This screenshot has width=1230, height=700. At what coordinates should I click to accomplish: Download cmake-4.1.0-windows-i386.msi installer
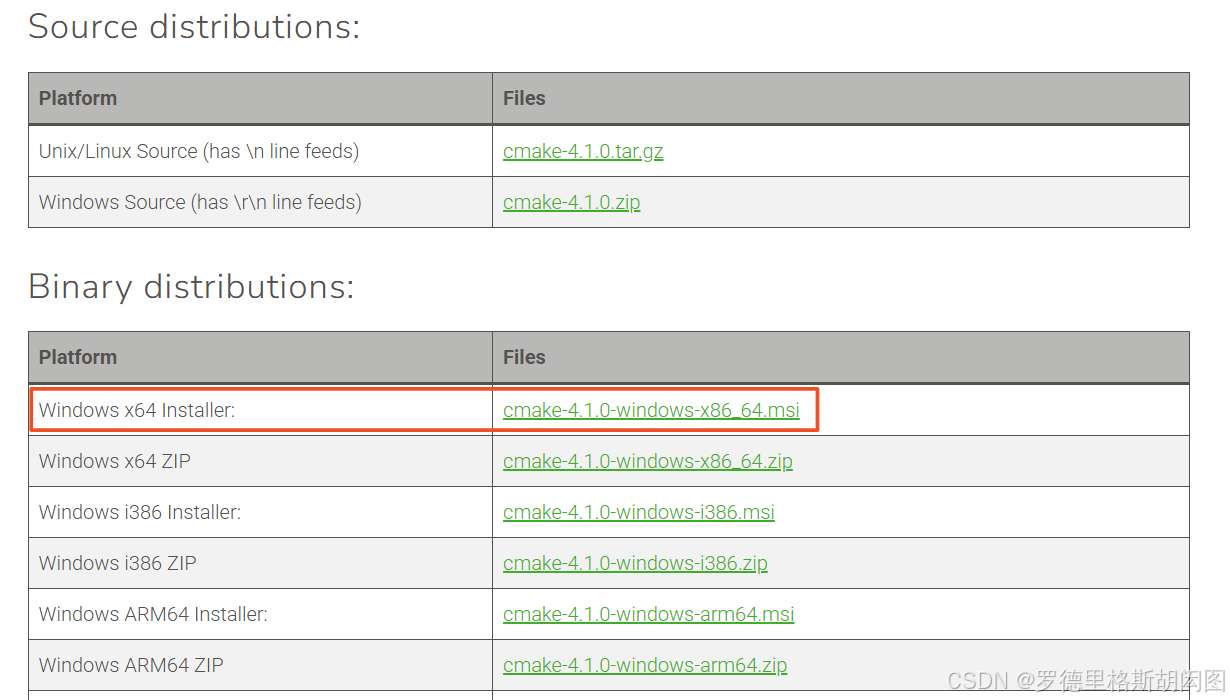pos(638,512)
